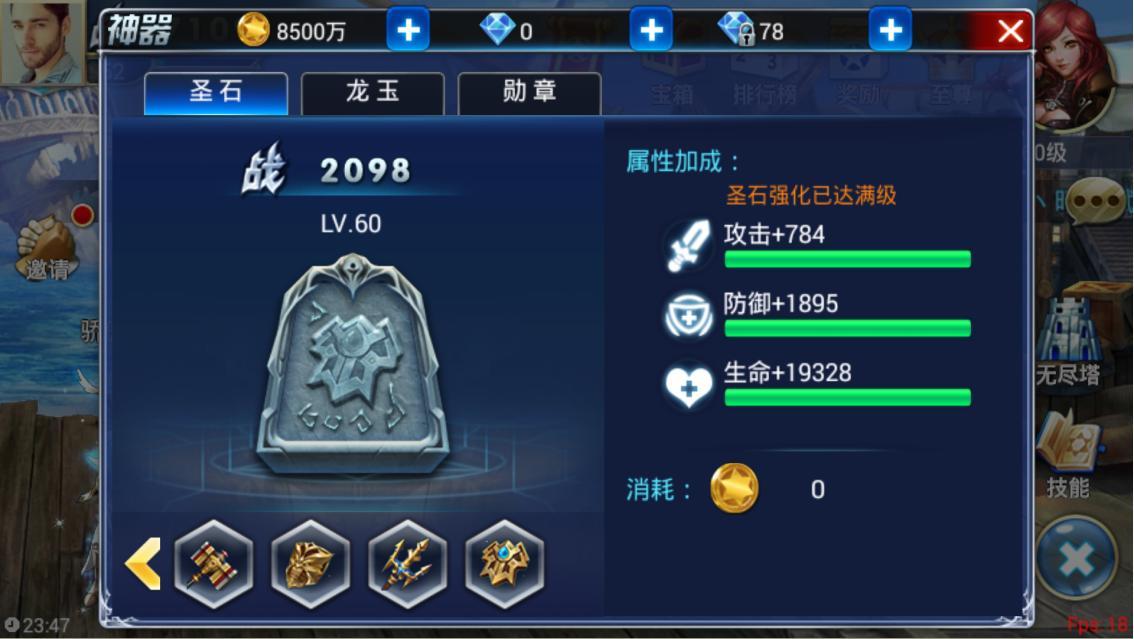Click the green 攻击 progress bar
The image size is (1134, 639).
(848, 260)
